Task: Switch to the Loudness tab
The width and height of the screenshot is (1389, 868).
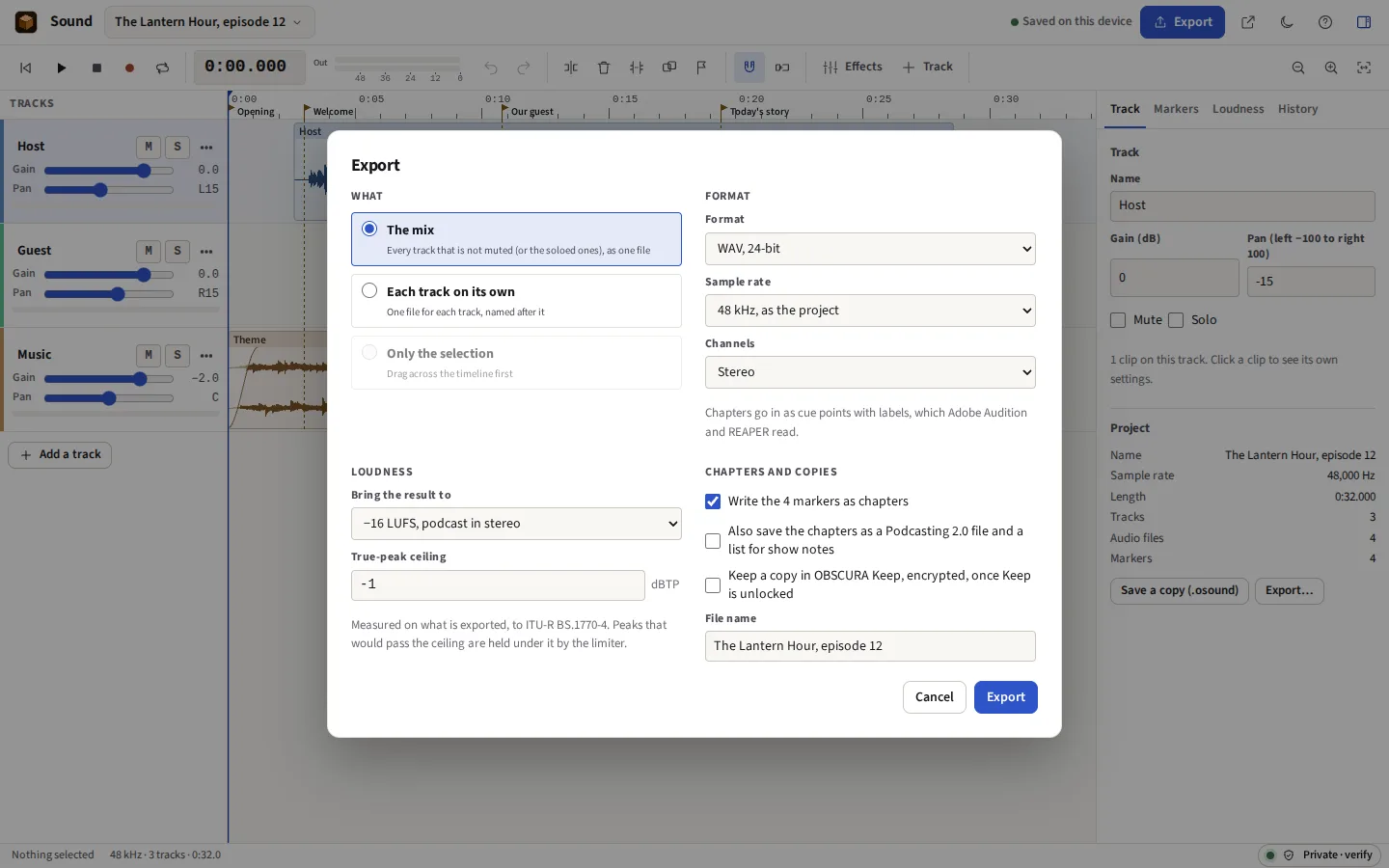Action: click(1238, 109)
